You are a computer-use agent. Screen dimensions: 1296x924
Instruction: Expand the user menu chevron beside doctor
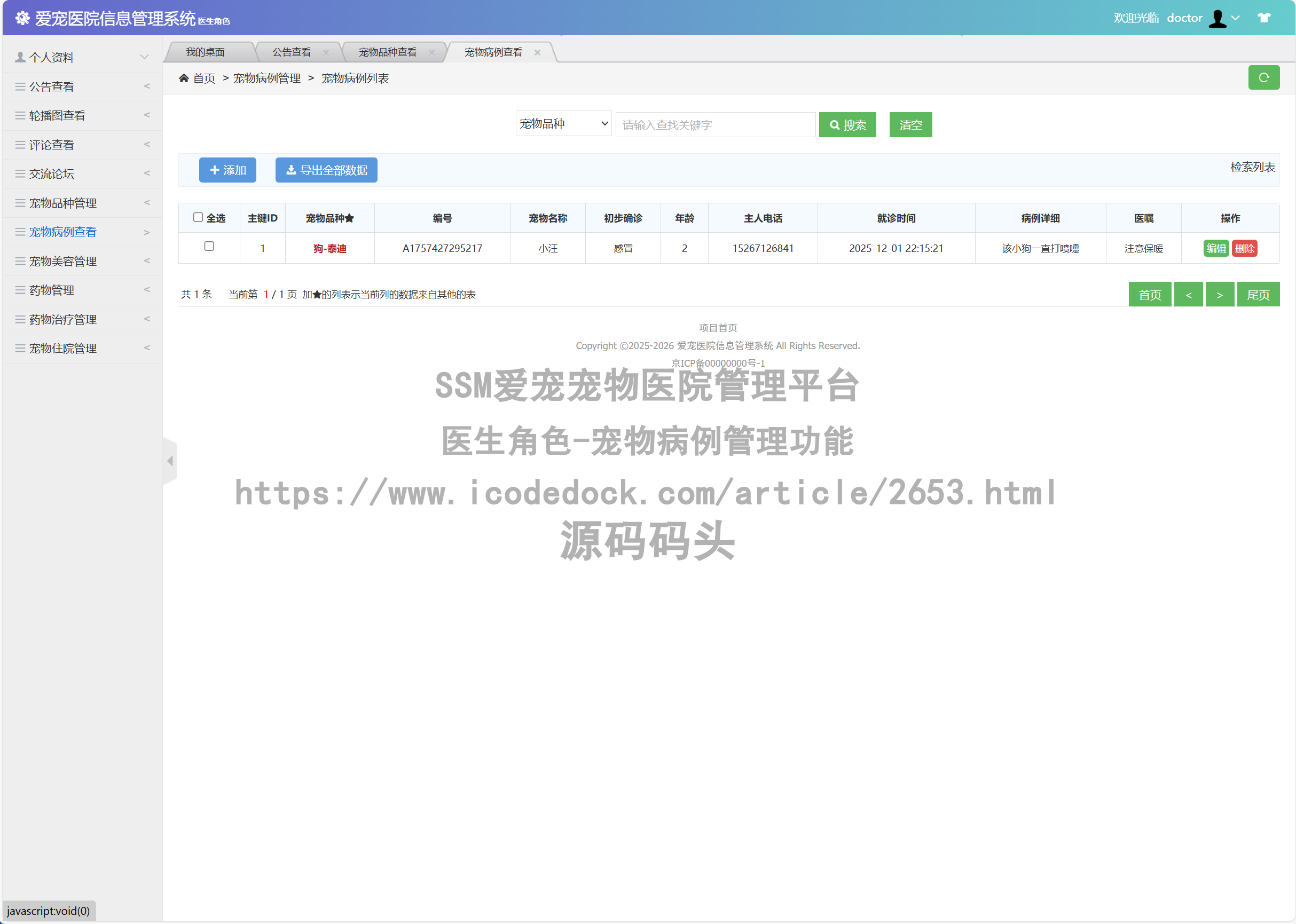coord(1235,18)
